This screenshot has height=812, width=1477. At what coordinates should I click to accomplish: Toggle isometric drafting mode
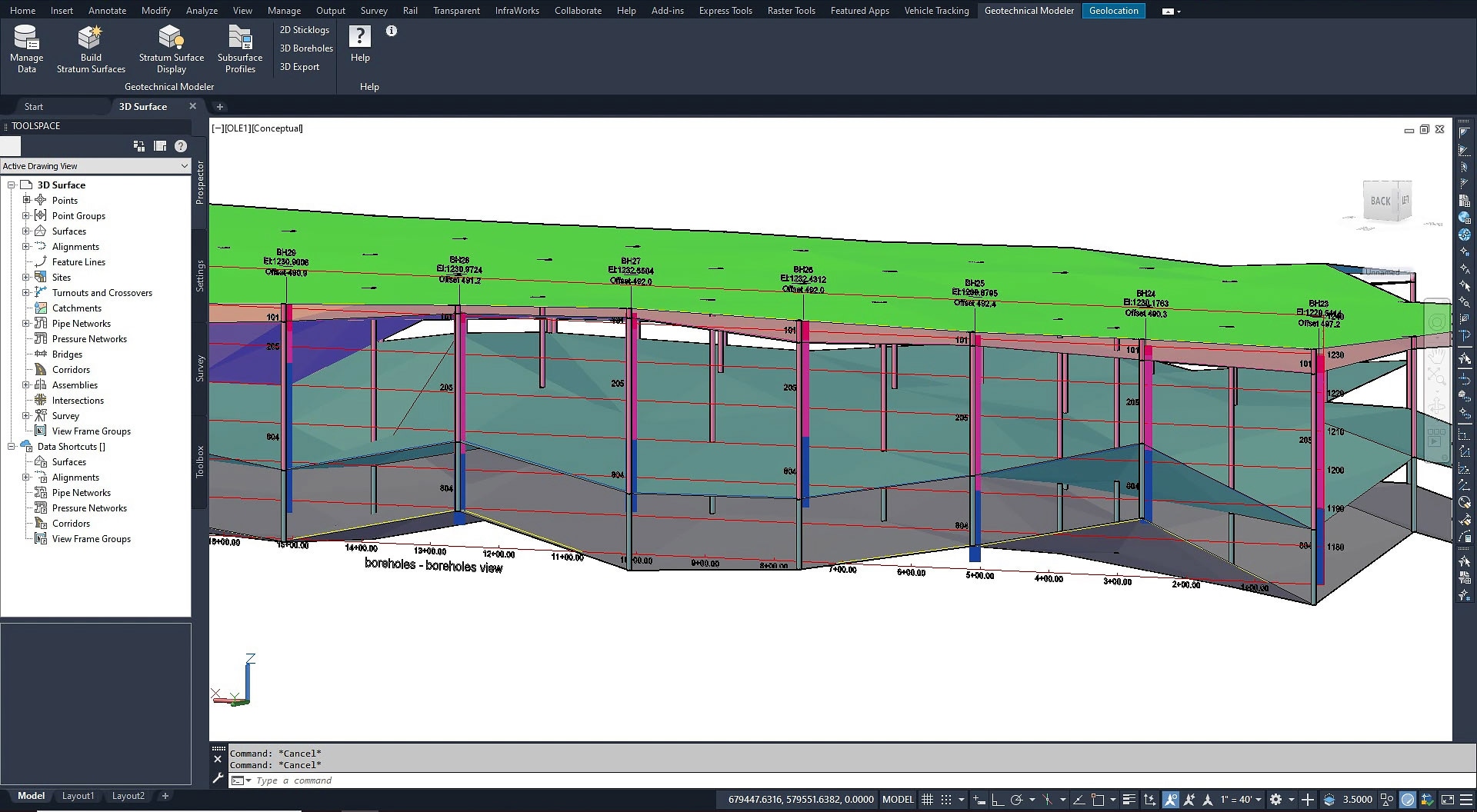coord(1047,800)
